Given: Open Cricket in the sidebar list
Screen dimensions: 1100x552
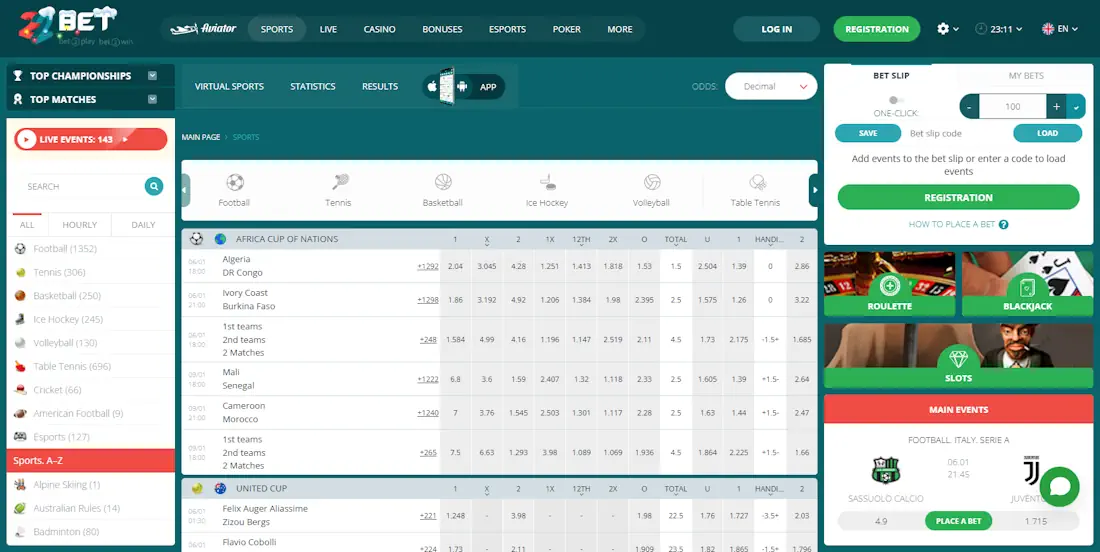Looking at the screenshot, I should click(57, 390).
